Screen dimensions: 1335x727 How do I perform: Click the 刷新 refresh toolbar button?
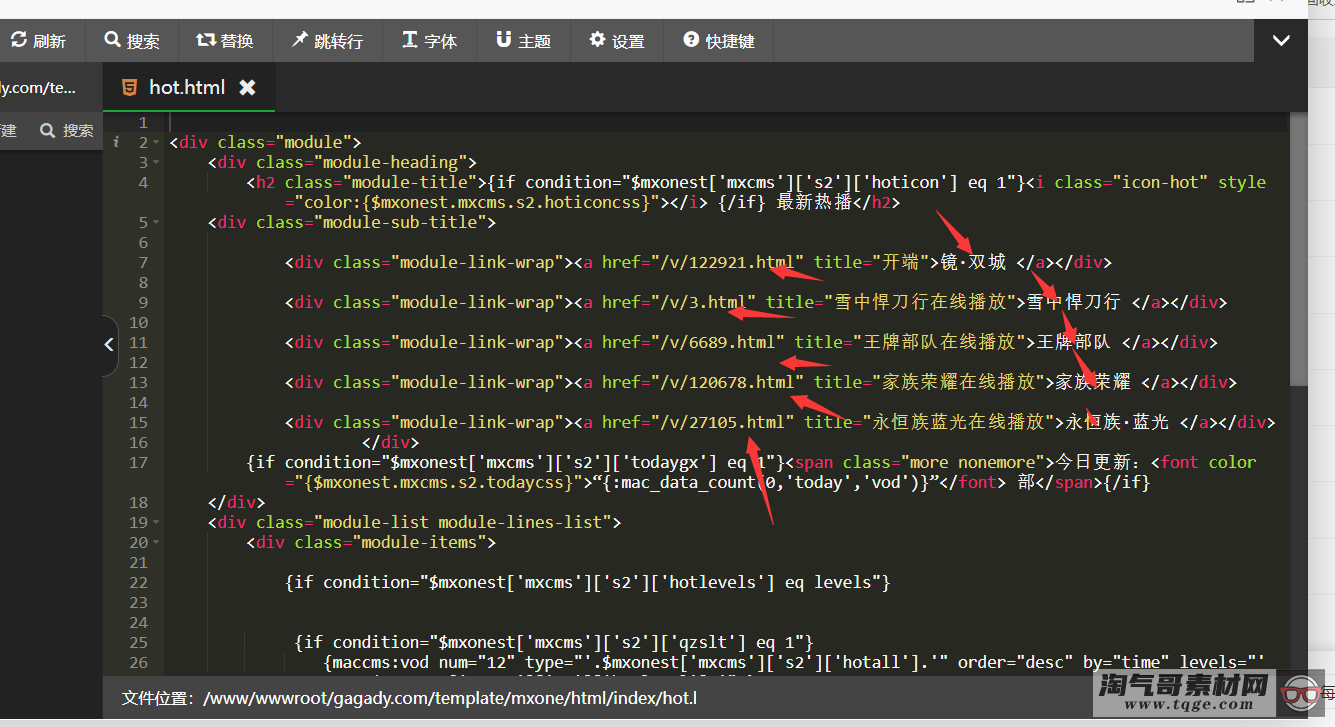(38, 41)
